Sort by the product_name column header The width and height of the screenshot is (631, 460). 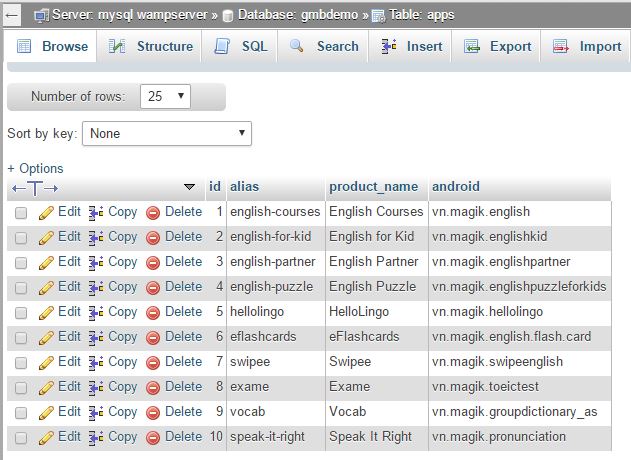(x=373, y=187)
